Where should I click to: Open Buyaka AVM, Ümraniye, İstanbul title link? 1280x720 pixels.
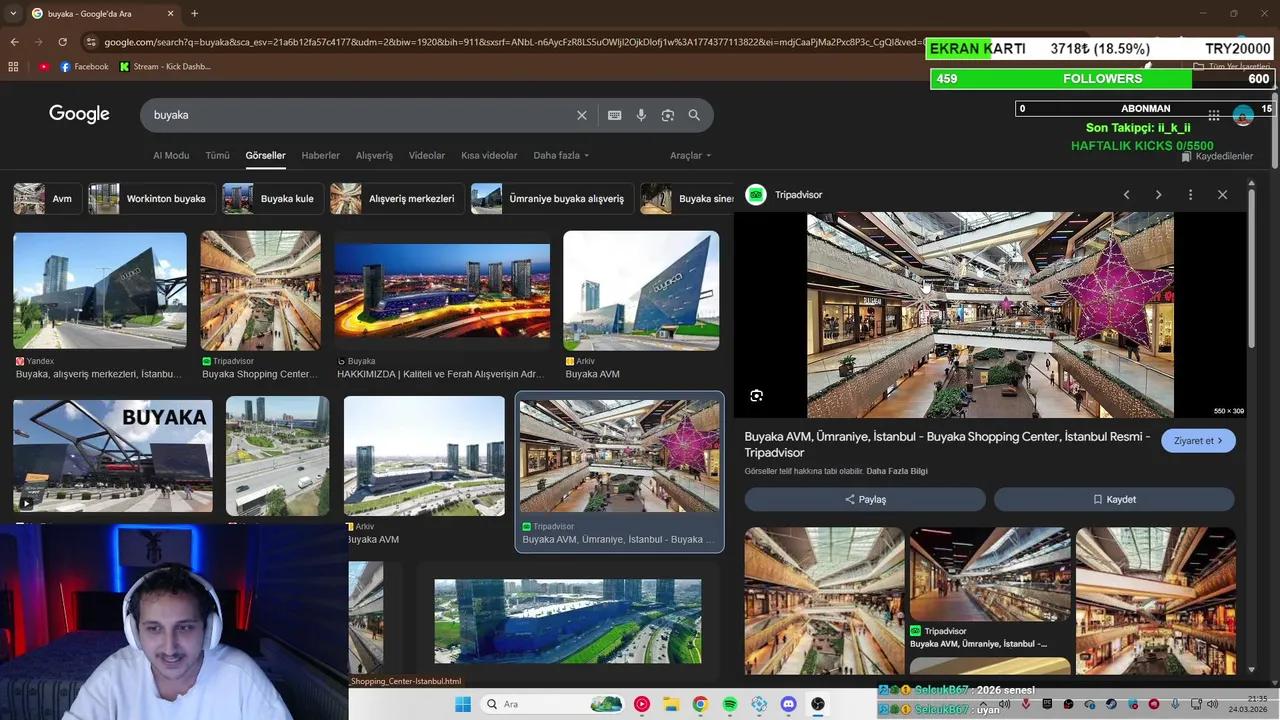pyautogui.click(x=947, y=445)
